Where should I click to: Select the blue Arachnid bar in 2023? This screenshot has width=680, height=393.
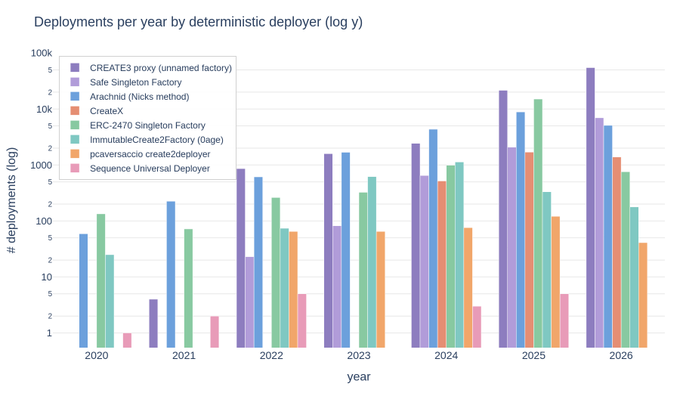pos(346,250)
